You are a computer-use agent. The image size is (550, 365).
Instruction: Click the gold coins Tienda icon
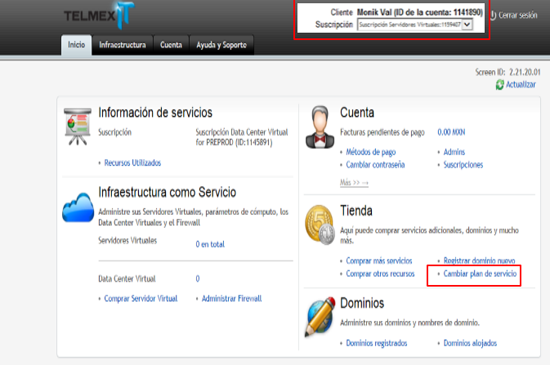(320, 224)
